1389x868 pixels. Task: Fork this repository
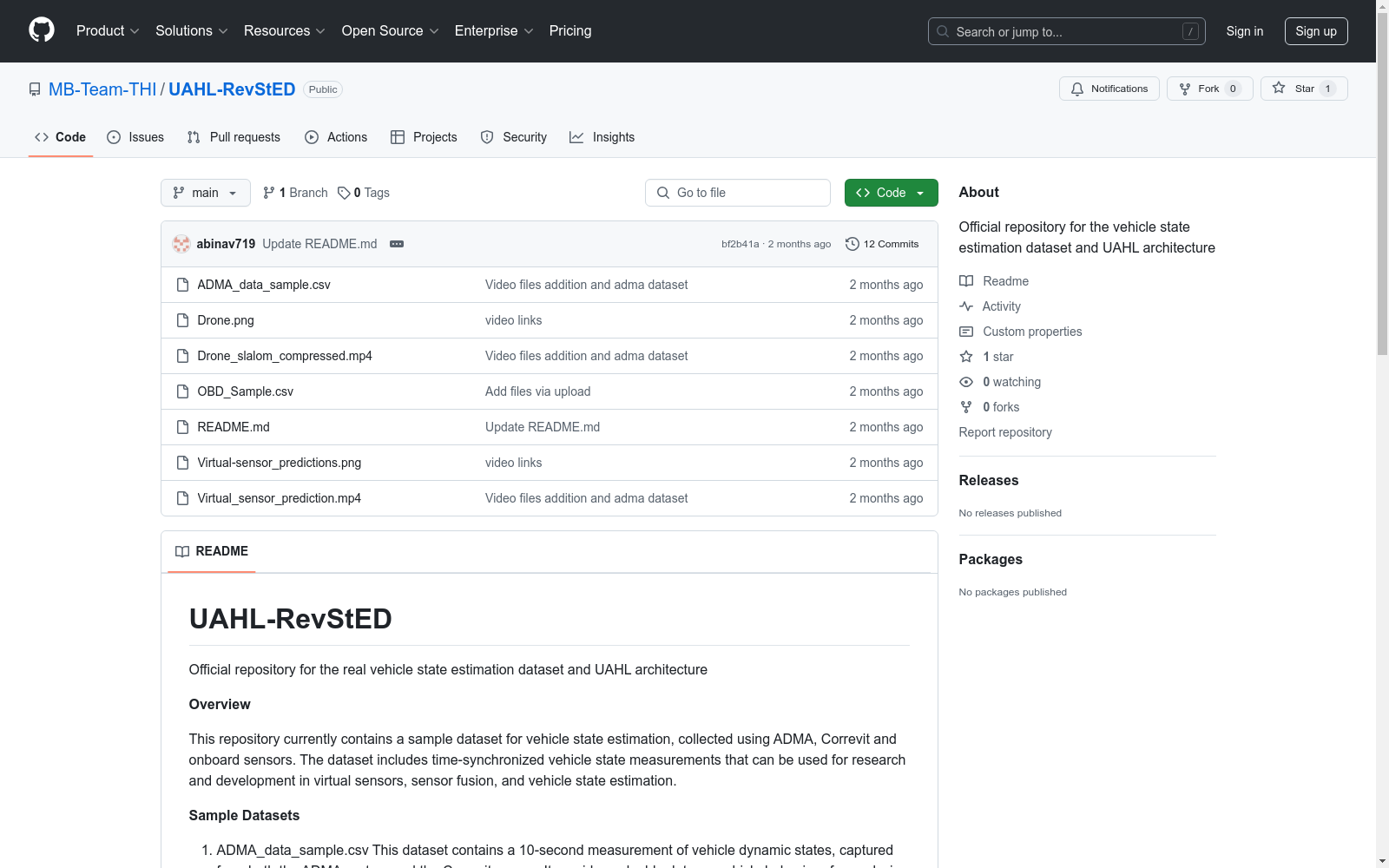1210,89
